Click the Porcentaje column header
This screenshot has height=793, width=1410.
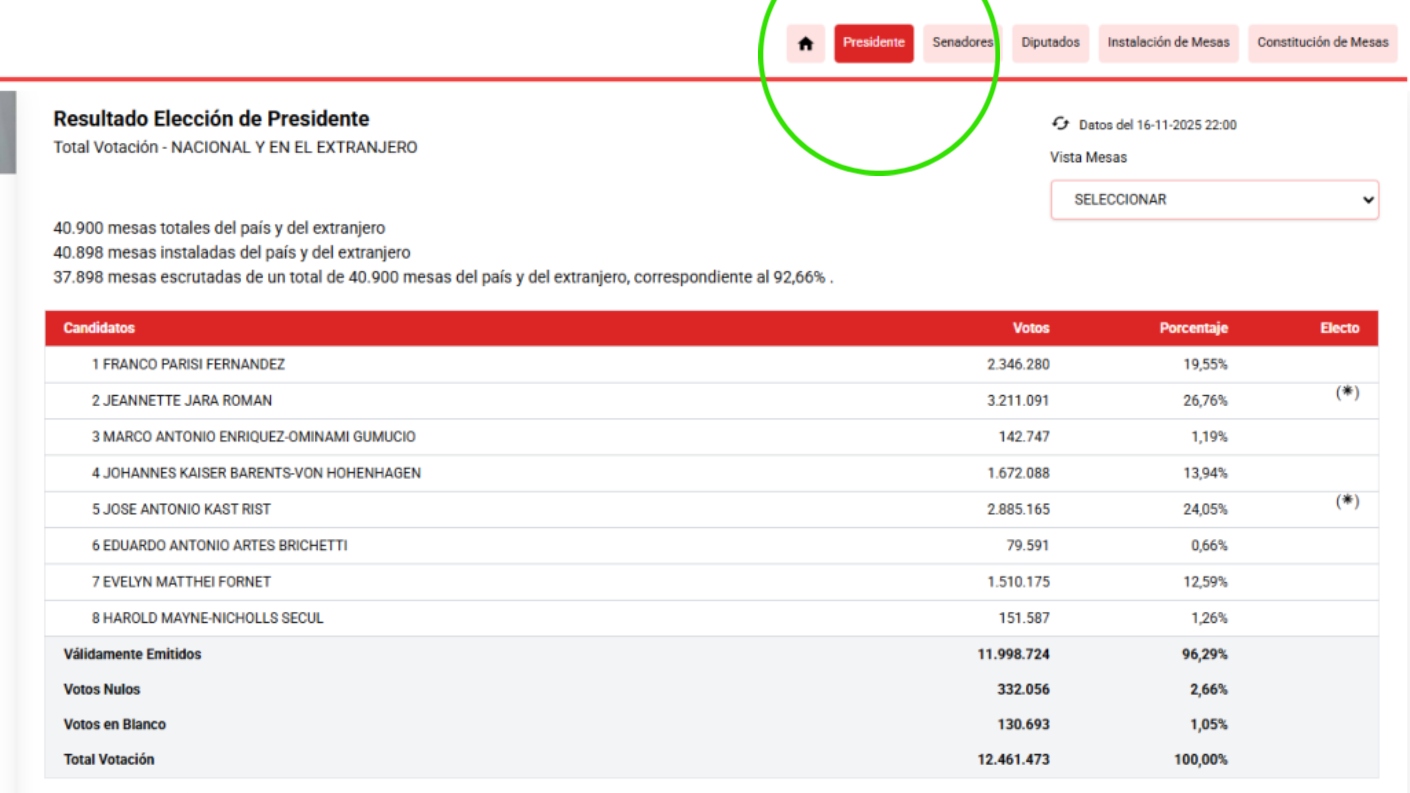[1193, 328]
